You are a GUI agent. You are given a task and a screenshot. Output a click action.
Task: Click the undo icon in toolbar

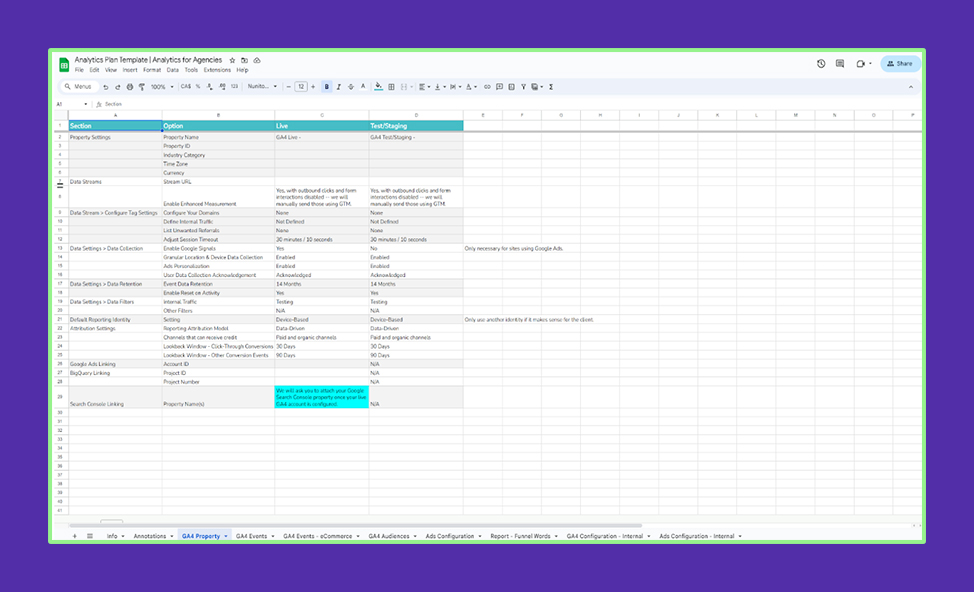tap(105, 87)
